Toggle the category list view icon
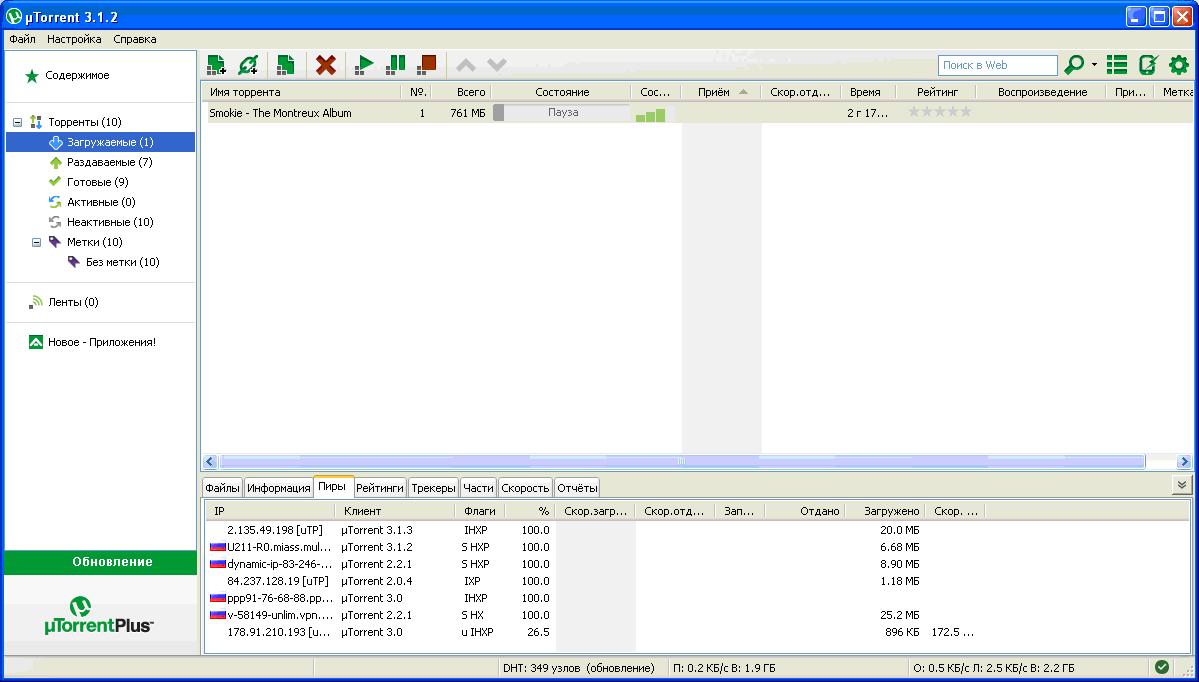 point(1117,65)
